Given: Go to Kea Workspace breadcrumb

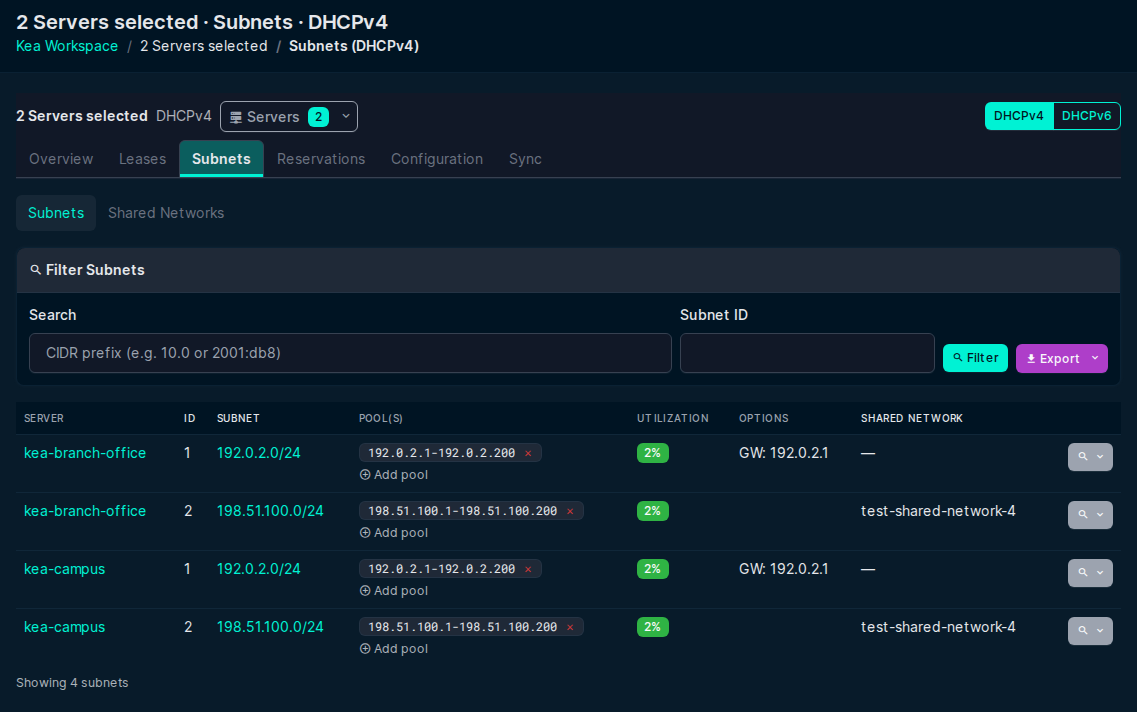Looking at the screenshot, I should pyautogui.click(x=67, y=46).
